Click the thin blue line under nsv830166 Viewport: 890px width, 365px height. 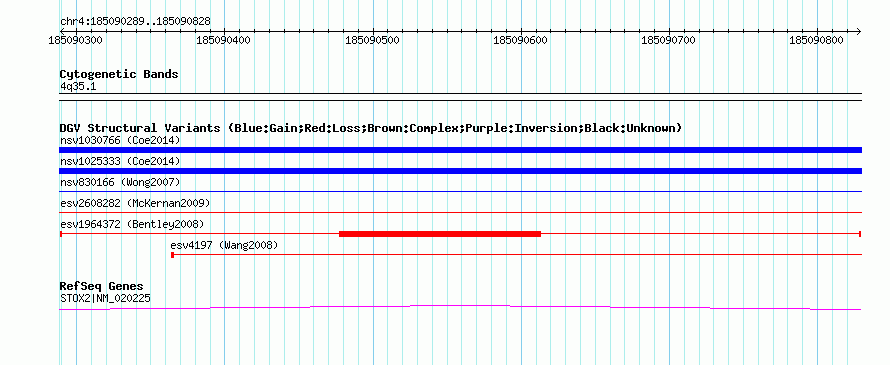pos(460,192)
